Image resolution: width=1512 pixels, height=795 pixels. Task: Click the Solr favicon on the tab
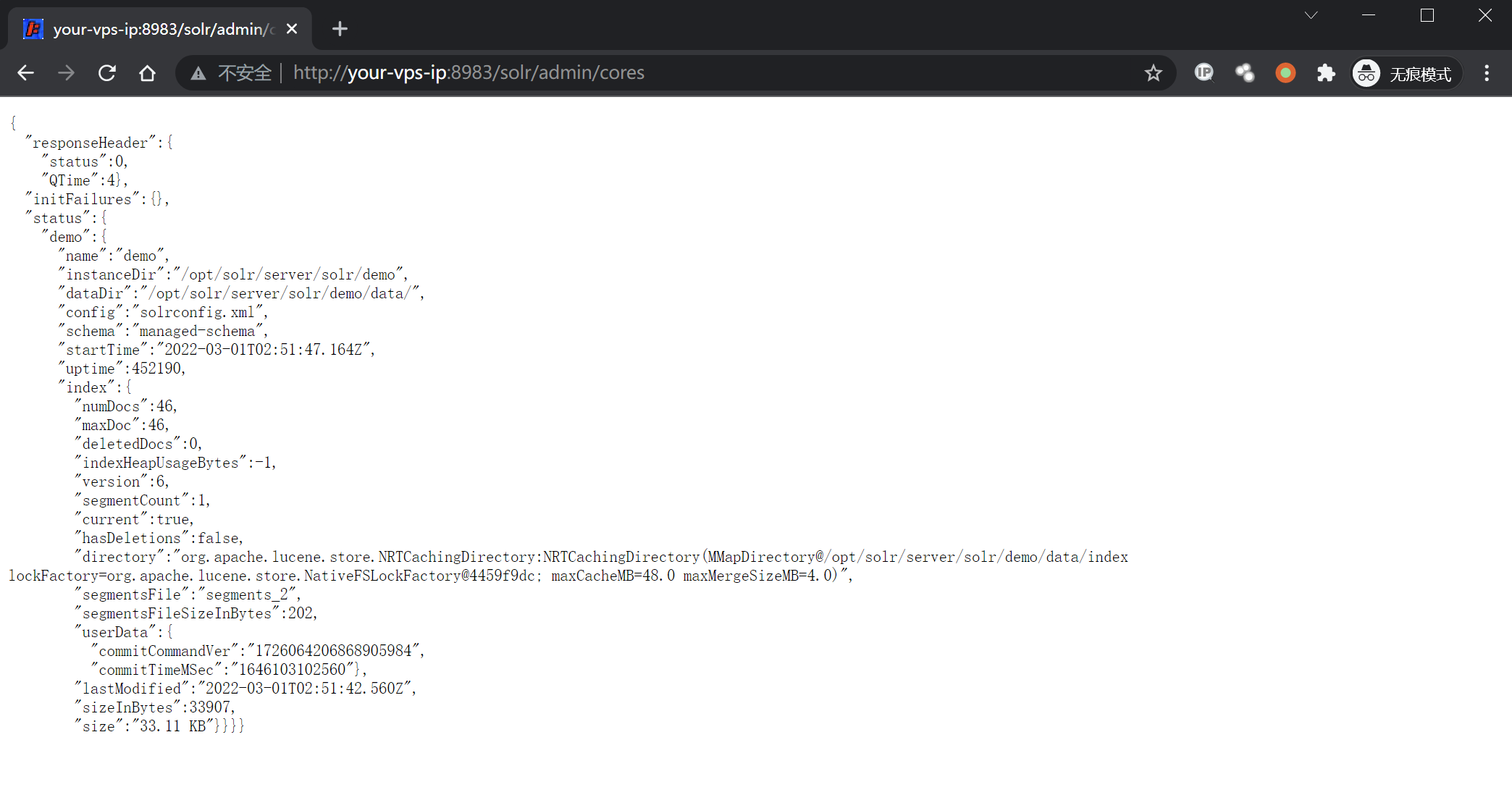point(33,28)
